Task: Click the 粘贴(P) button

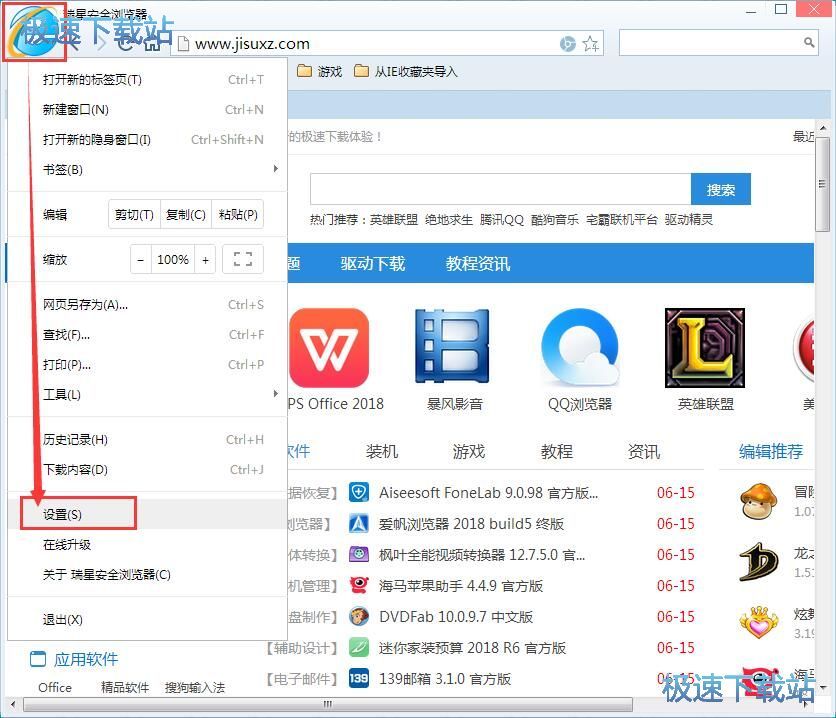Action: pyautogui.click(x=238, y=214)
